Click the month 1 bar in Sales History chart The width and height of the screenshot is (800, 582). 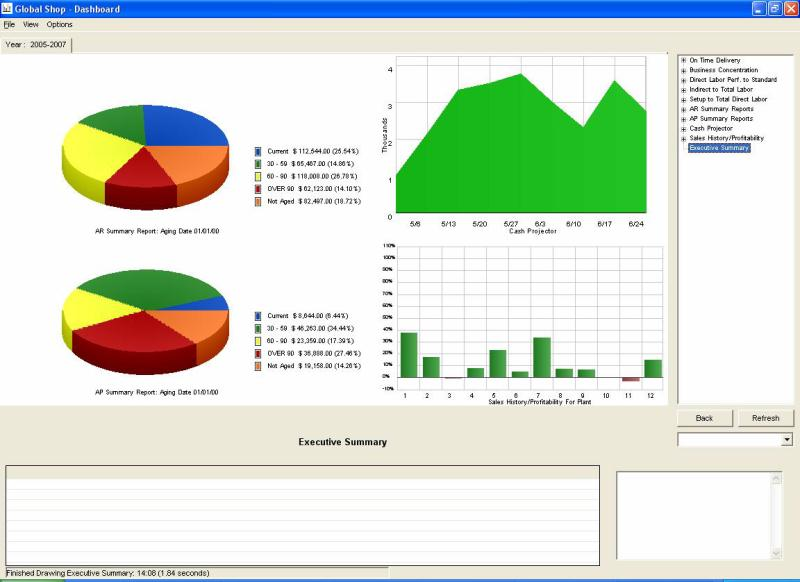409,355
